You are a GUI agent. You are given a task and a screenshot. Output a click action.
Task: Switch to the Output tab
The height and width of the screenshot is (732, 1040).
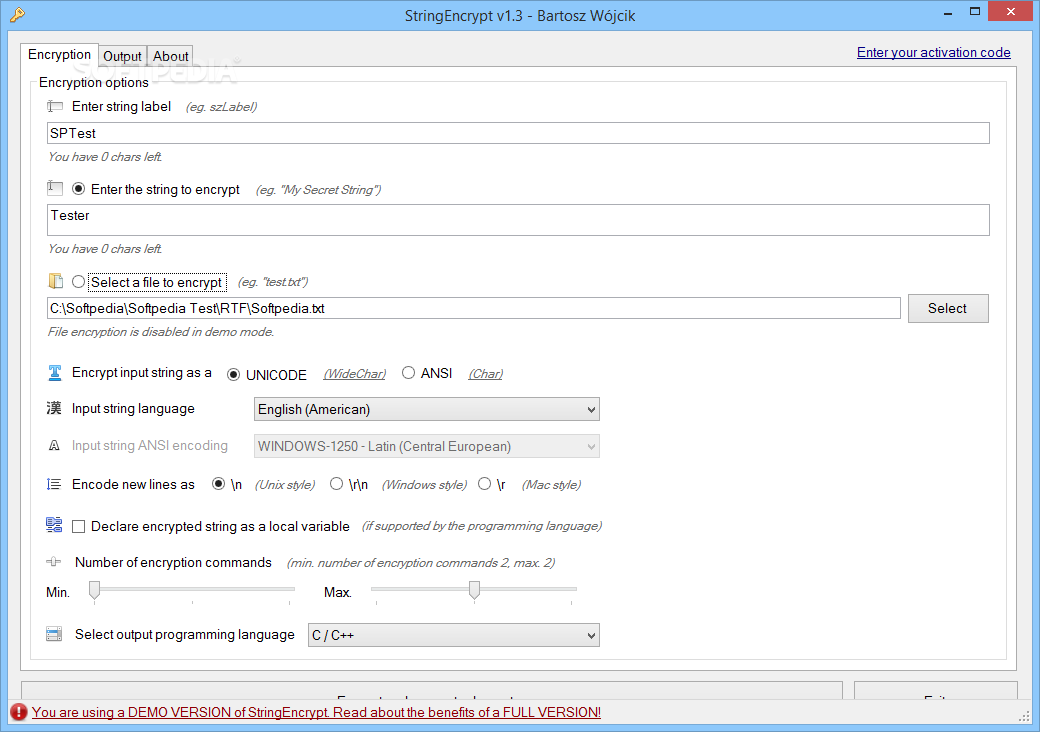point(122,56)
